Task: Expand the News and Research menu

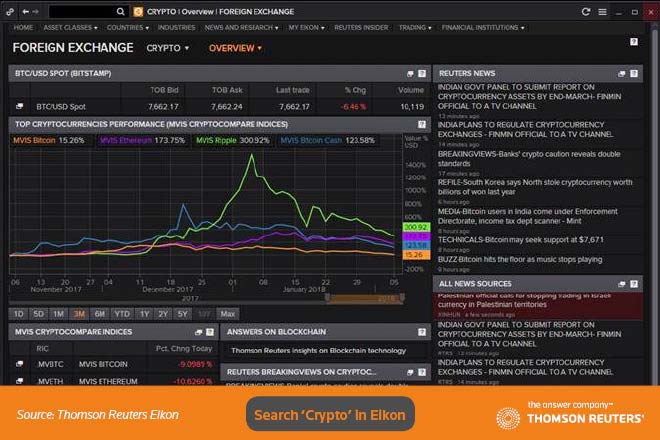Action: point(241,27)
